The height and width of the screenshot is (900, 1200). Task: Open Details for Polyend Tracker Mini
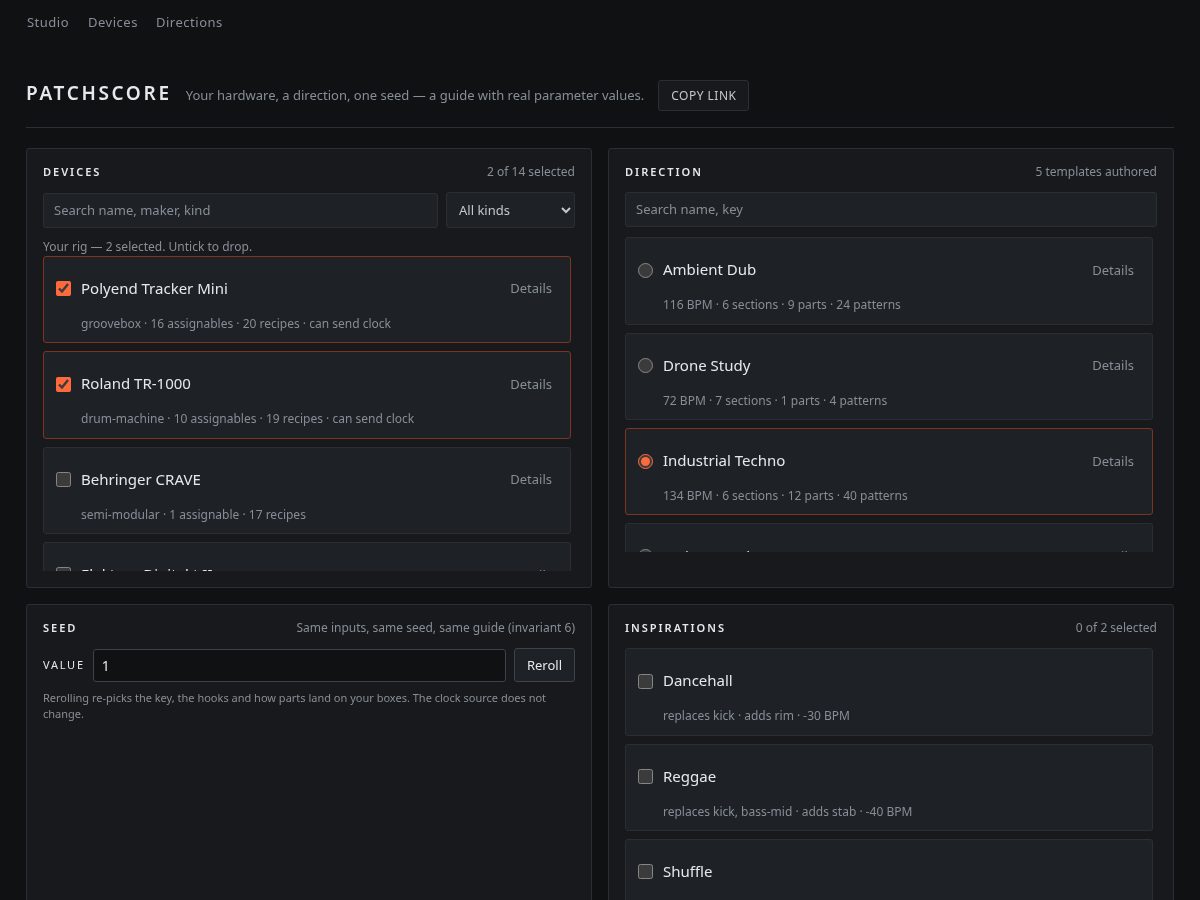click(x=531, y=289)
